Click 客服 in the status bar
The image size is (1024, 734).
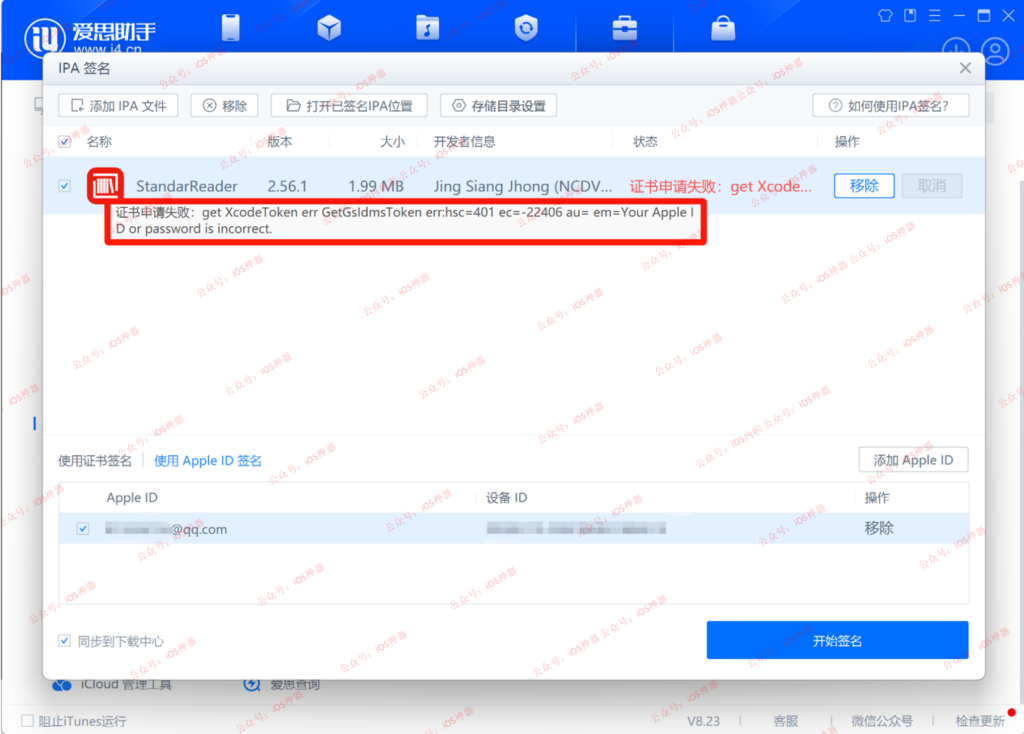pyautogui.click(x=786, y=721)
